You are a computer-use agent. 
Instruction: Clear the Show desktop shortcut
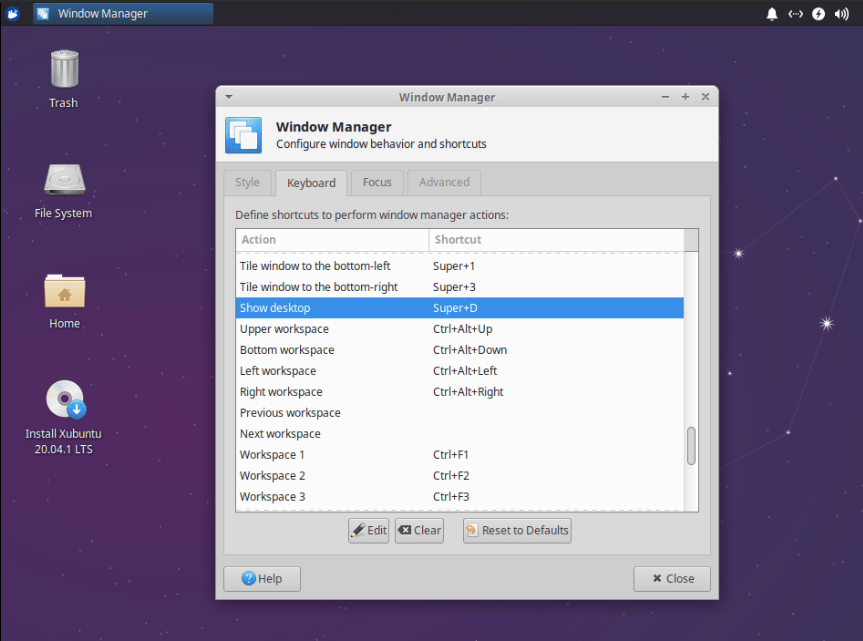click(x=418, y=530)
